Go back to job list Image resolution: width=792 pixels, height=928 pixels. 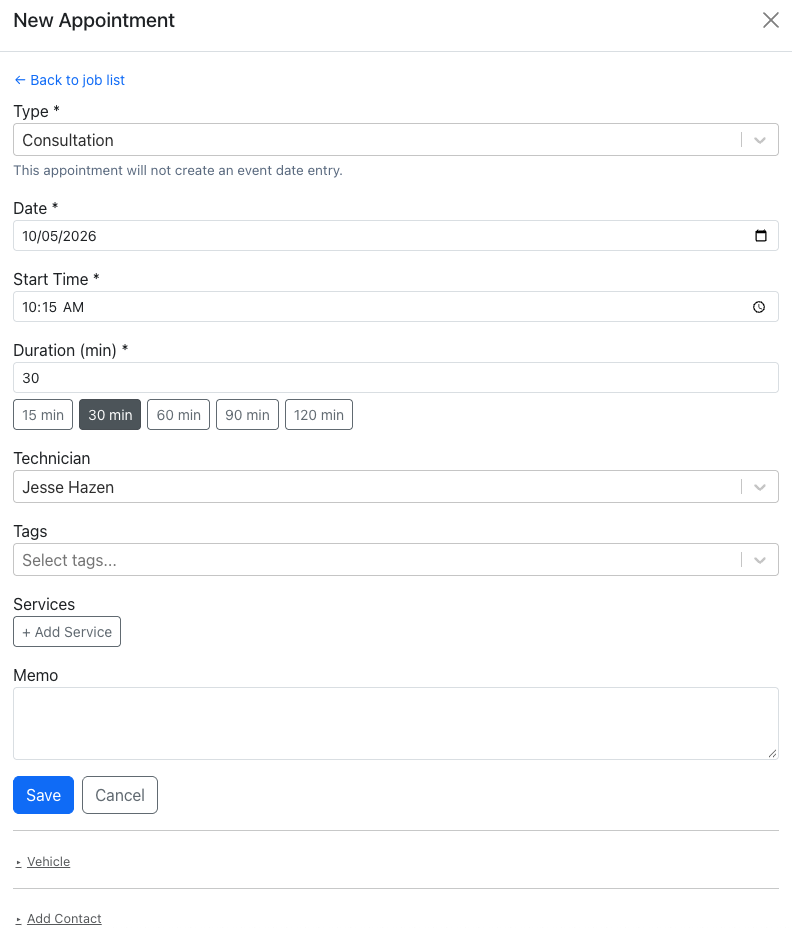tap(69, 80)
